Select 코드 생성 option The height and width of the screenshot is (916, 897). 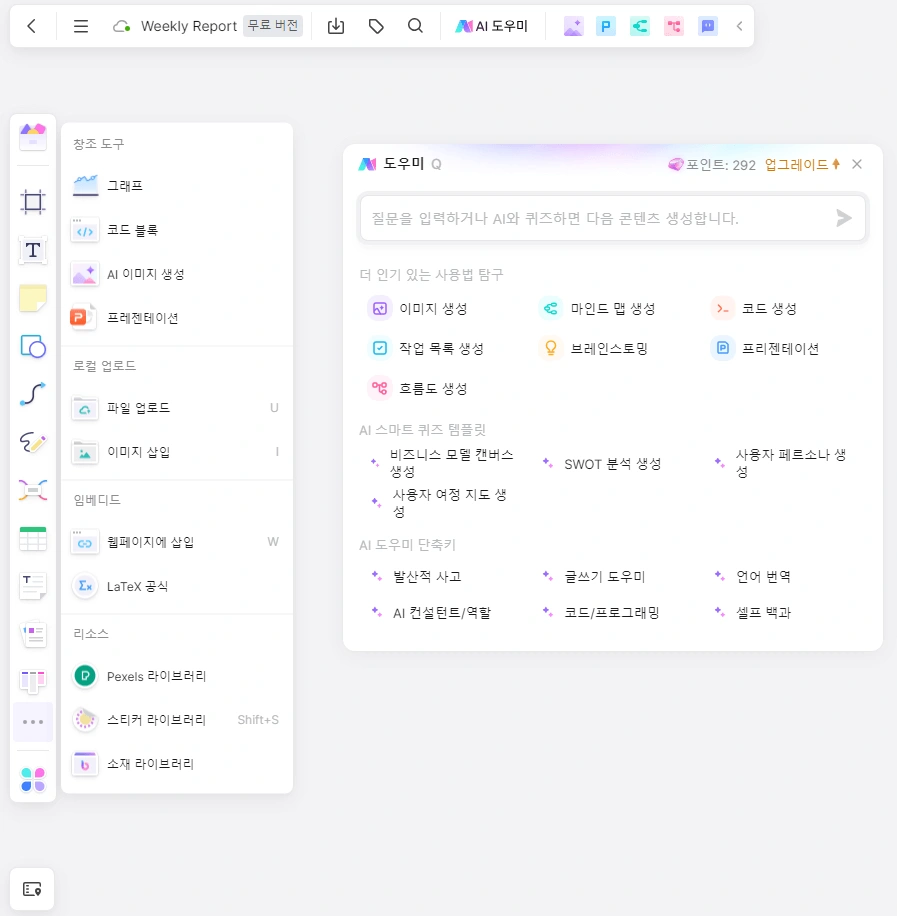pos(754,308)
